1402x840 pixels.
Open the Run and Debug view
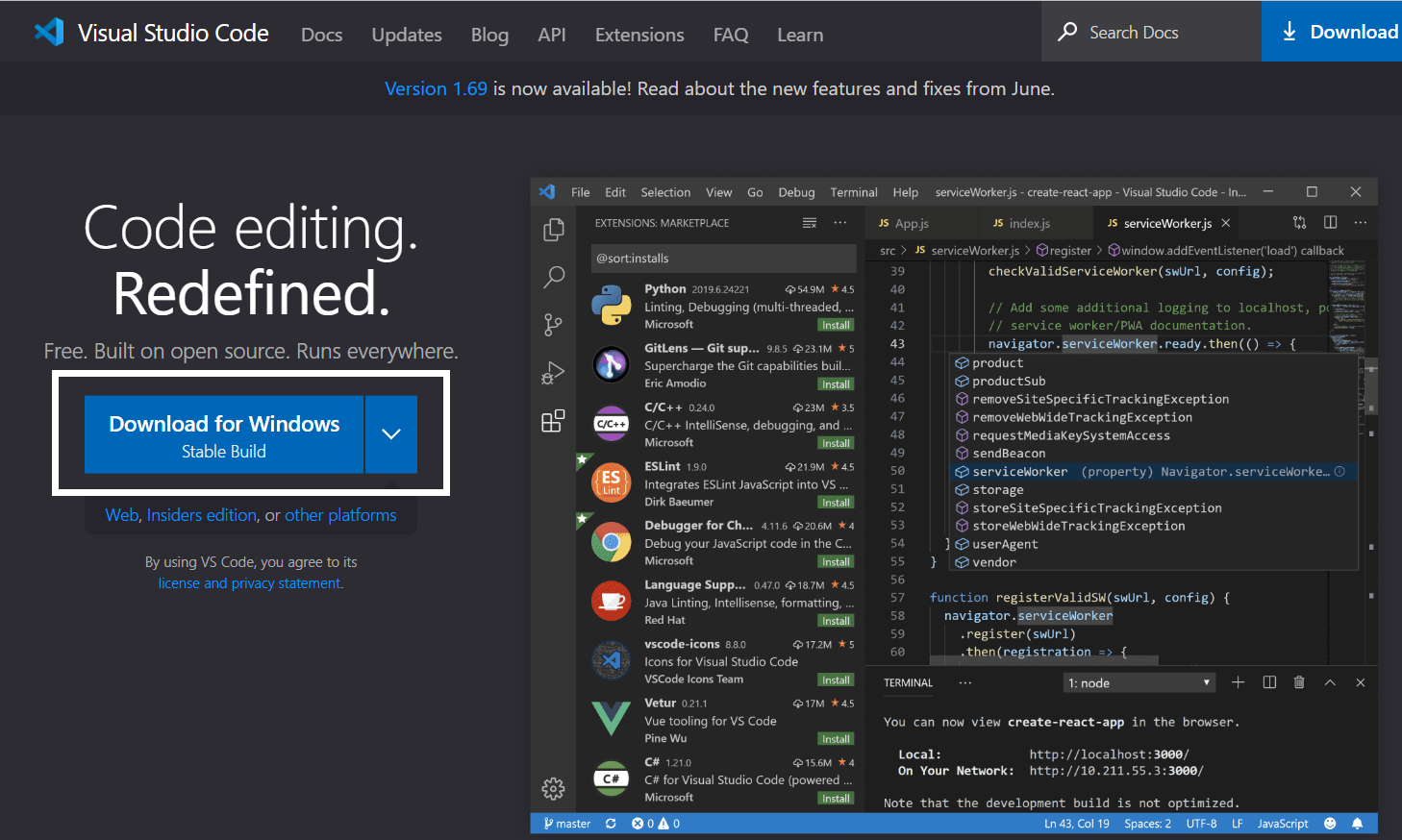(553, 373)
